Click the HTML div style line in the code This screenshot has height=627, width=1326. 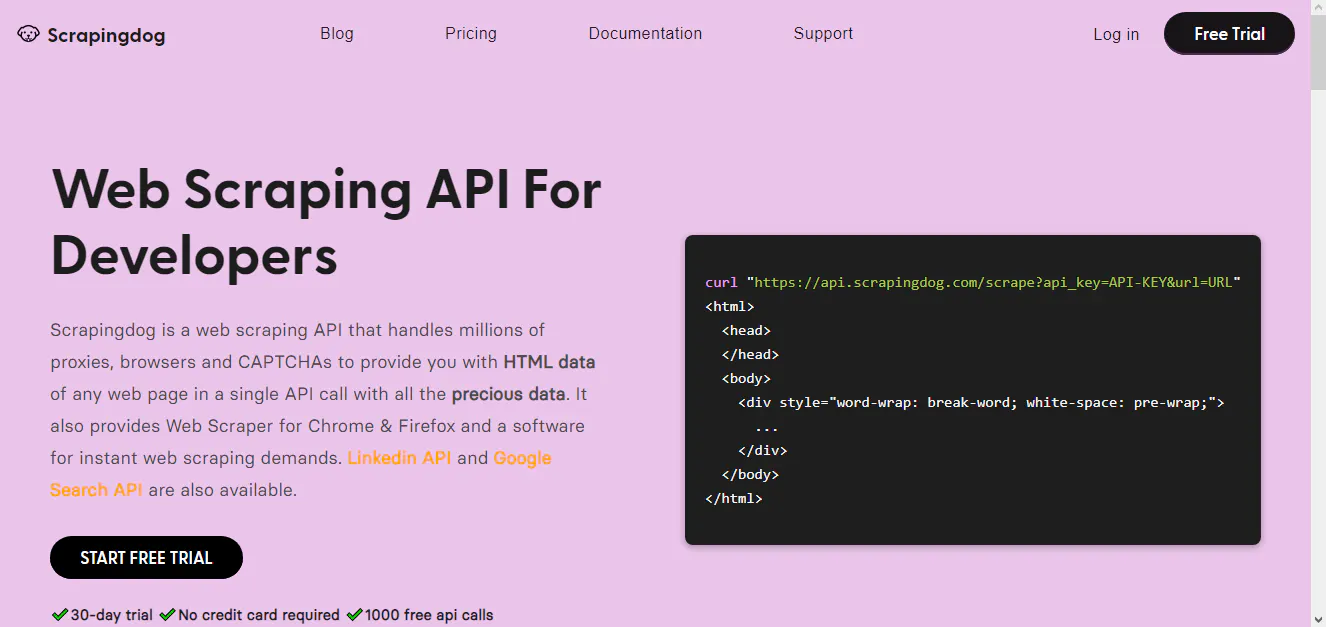[x=980, y=402]
